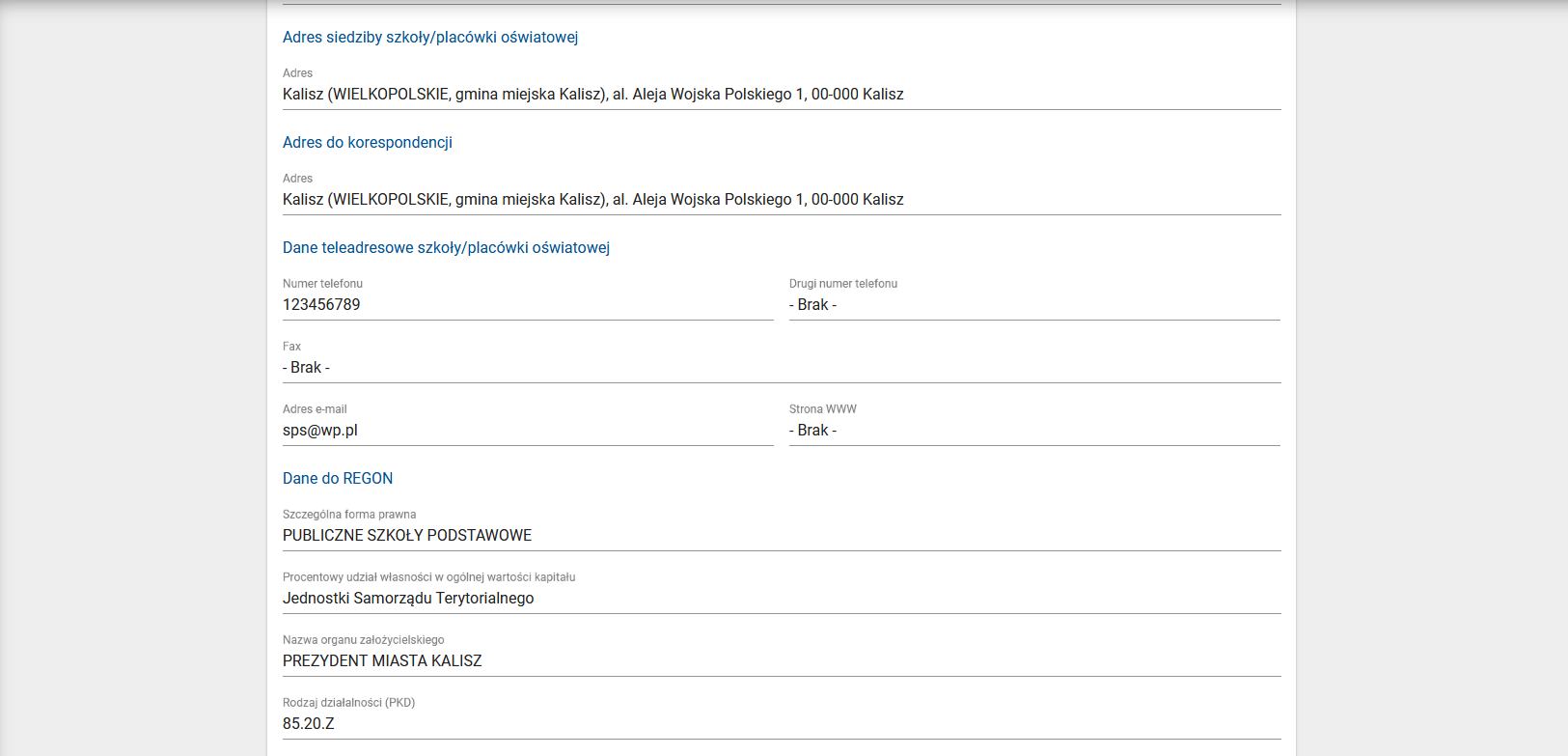Screen dimensions: 1568x756
Task: Click the 'Nazwa organu założycielskiego' label
Action: point(363,640)
